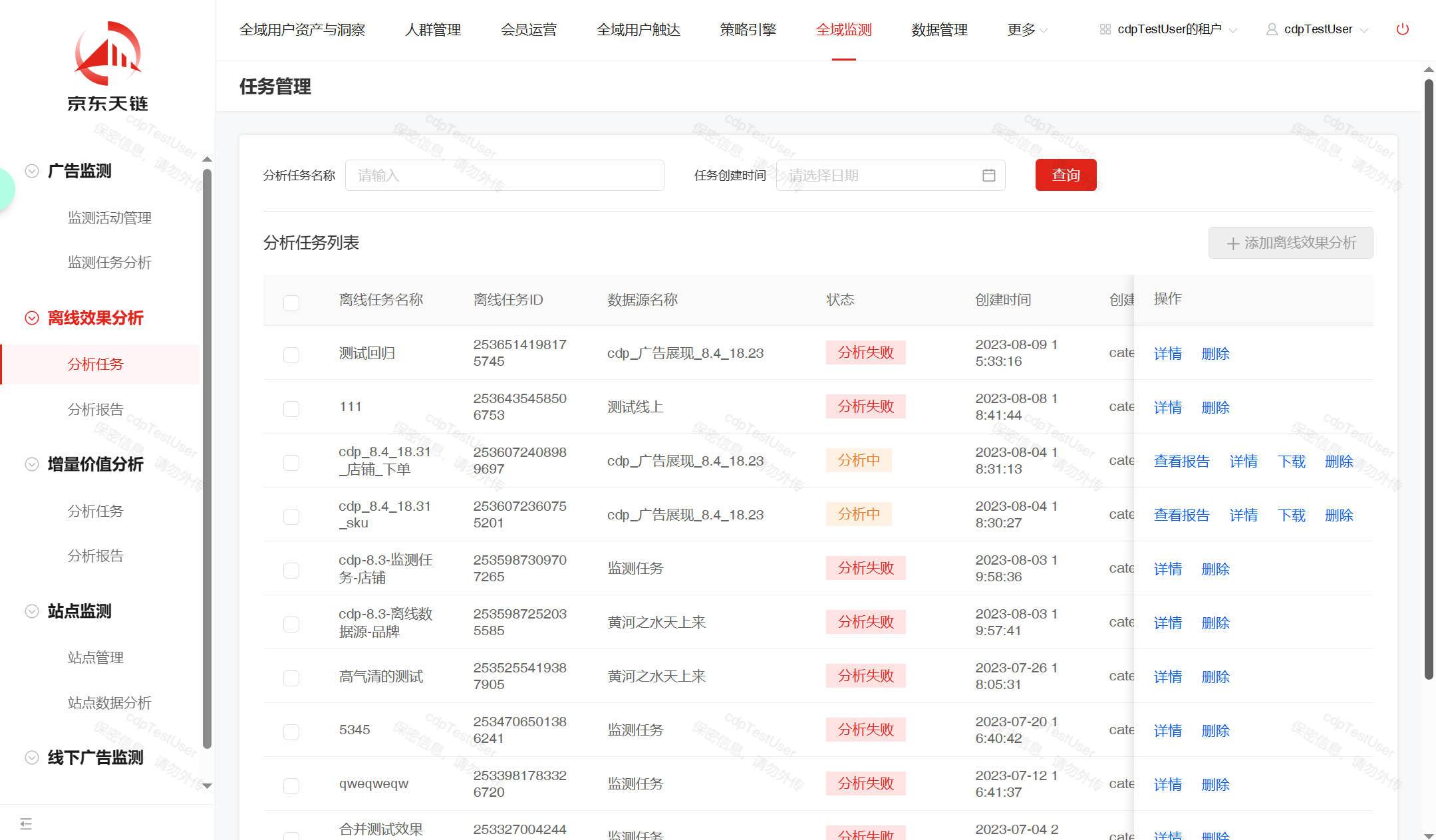Open the calendar icon in date field

(988, 176)
